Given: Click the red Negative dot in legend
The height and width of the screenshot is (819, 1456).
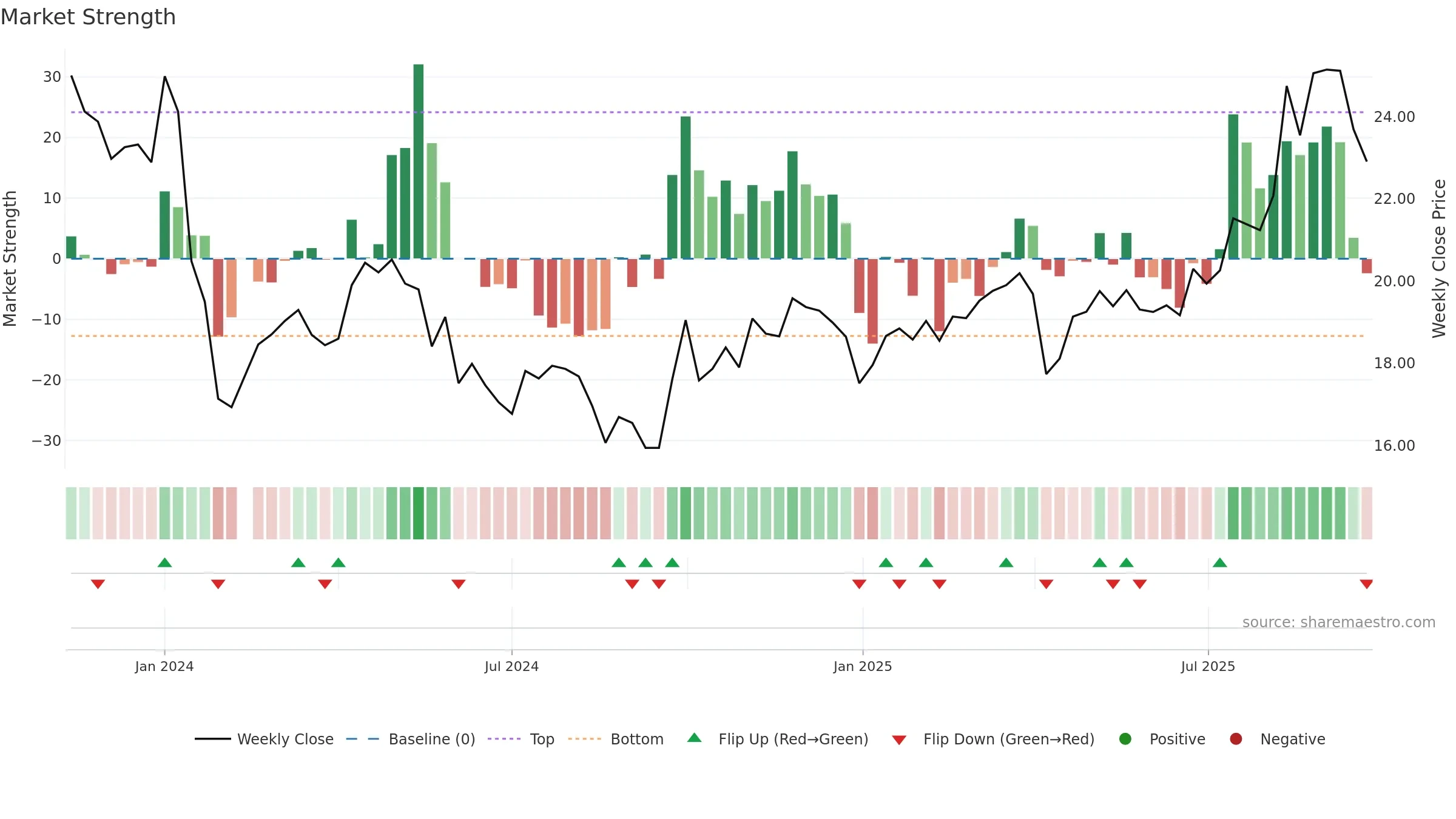Looking at the screenshot, I should click(x=1236, y=739).
